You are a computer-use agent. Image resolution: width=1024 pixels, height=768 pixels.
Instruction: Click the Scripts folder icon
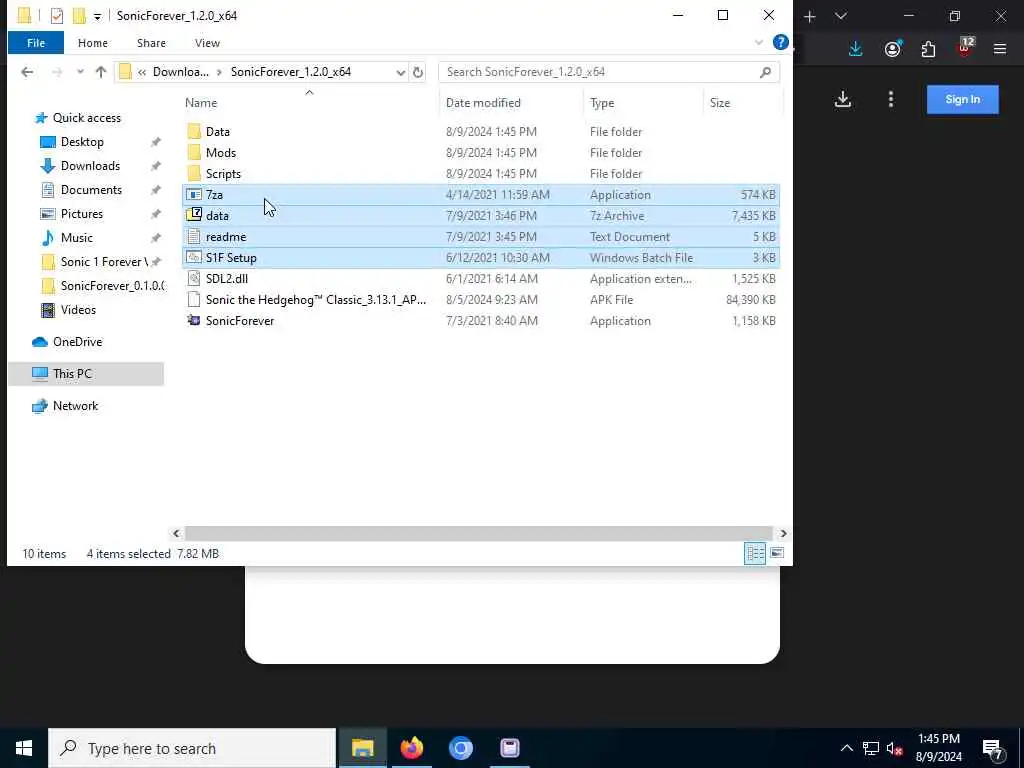(x=194, y=173)
